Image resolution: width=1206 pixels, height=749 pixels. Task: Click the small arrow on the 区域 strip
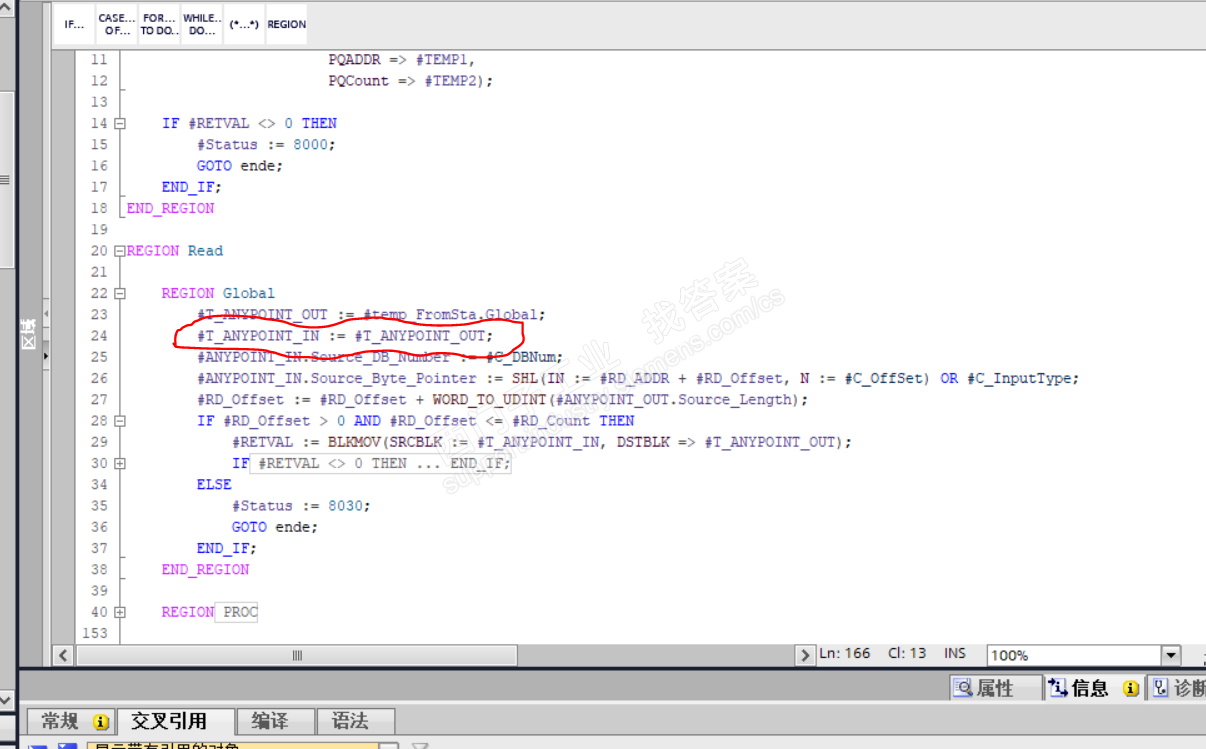click(x=46, y=354)
